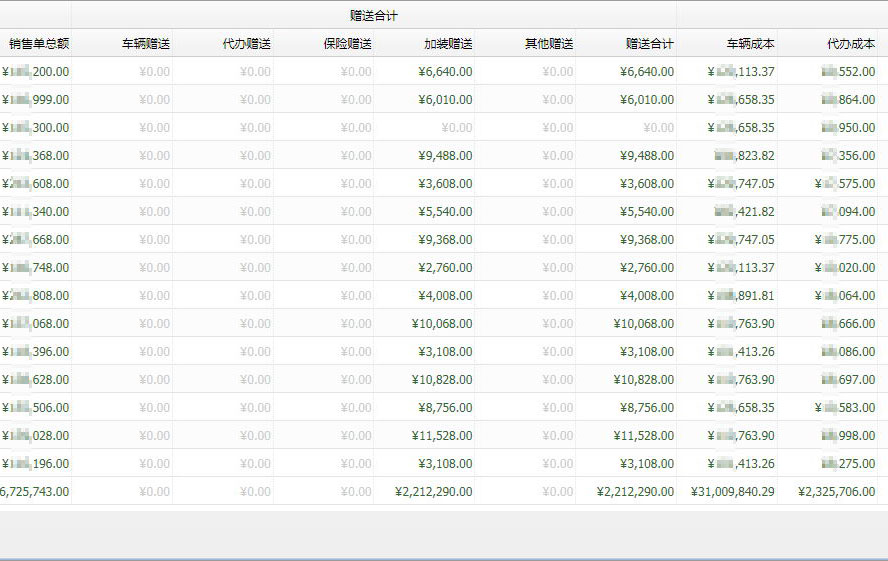Select the 6,725,743.00 sales total cell
Image resolution: width=888 pixels, height=561 pixels.
35,492
